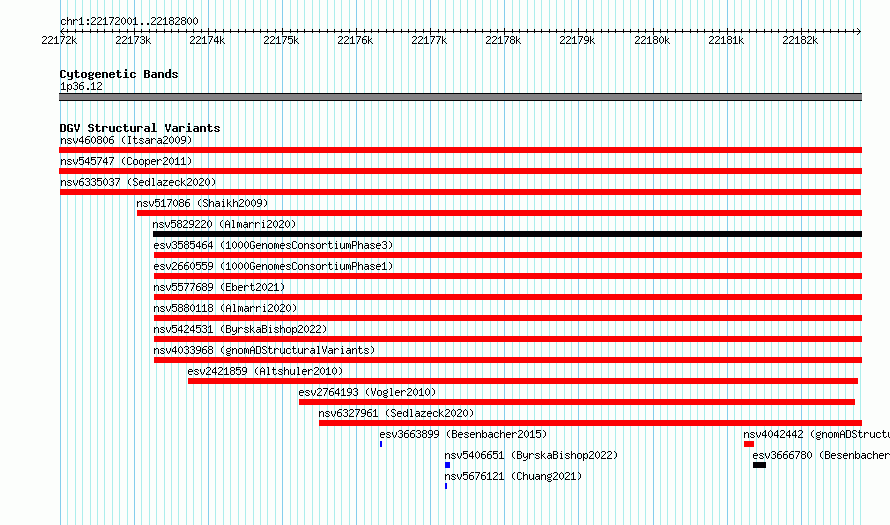Viewport: 890px width, 525px height.
Task: Click the red bar under nsv545747
Action: point(460,171)
